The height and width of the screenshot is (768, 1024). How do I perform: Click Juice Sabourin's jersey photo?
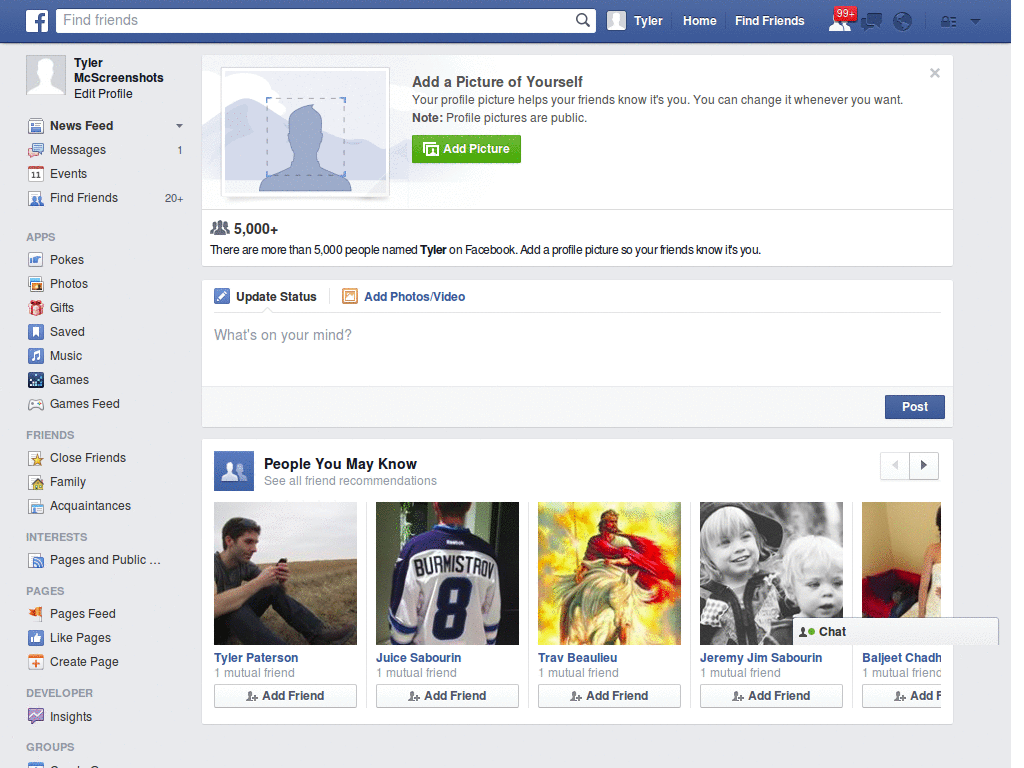pos(447,573)
